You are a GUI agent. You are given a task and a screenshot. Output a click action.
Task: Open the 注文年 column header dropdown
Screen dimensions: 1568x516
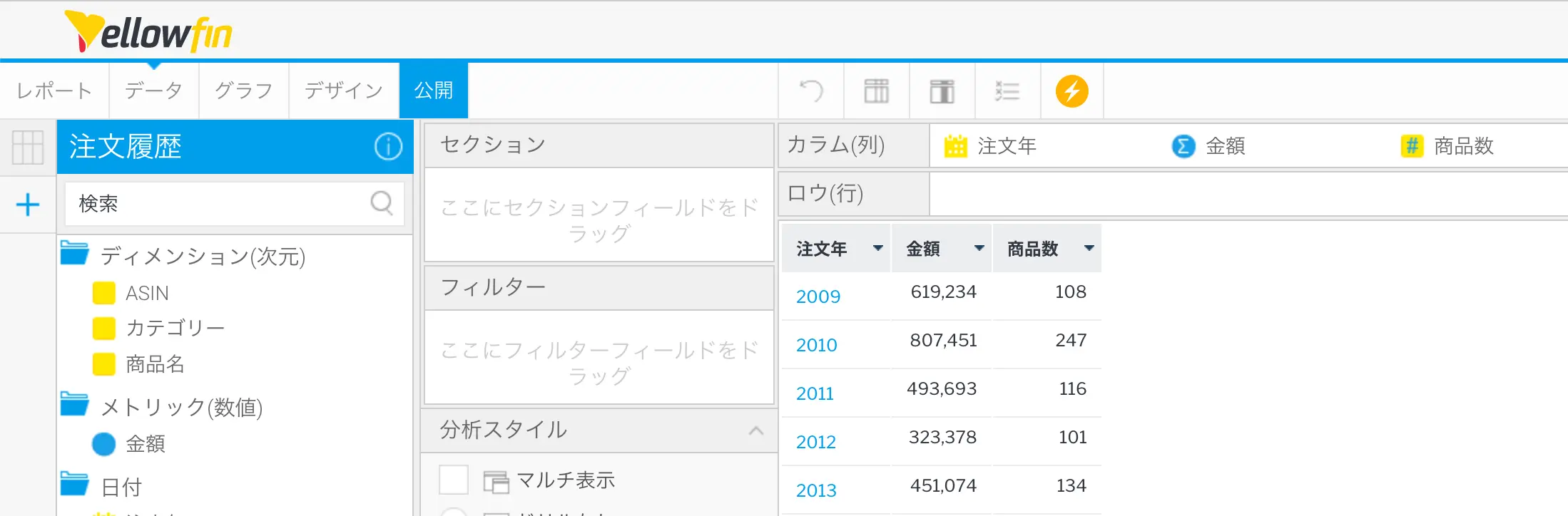pyautogui.click(x=877, y=249)
